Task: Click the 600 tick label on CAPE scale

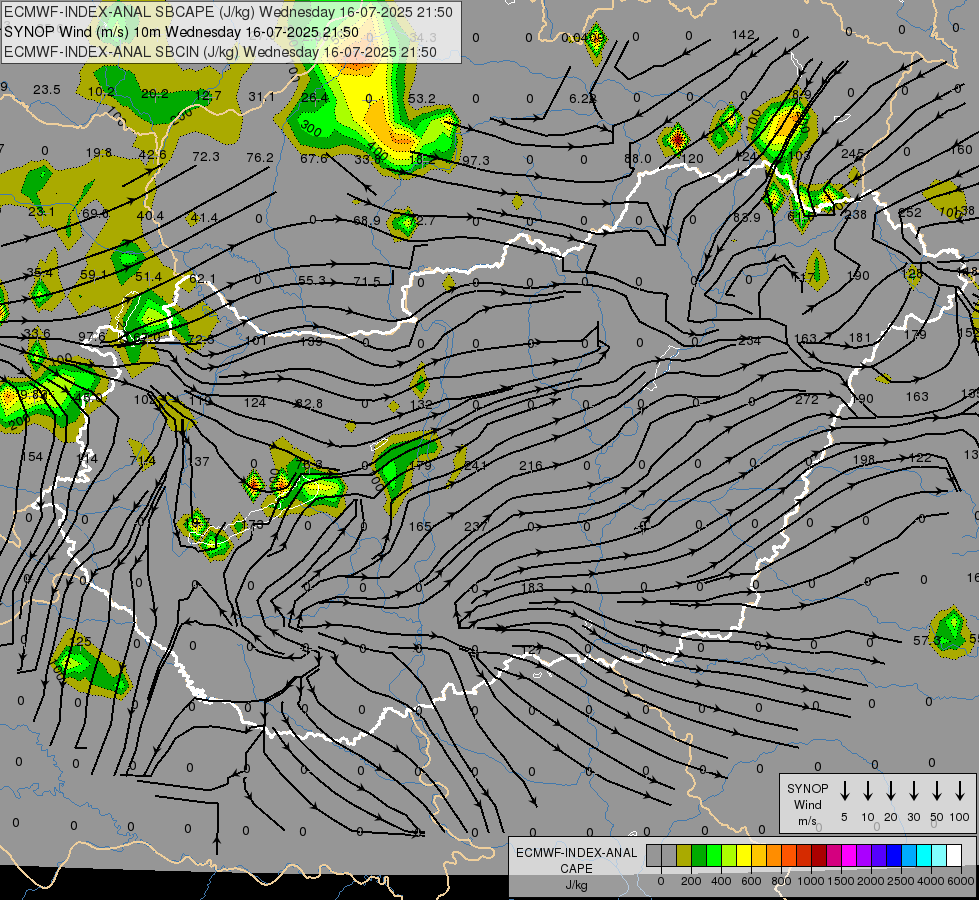Action: [x=751, y=881]
